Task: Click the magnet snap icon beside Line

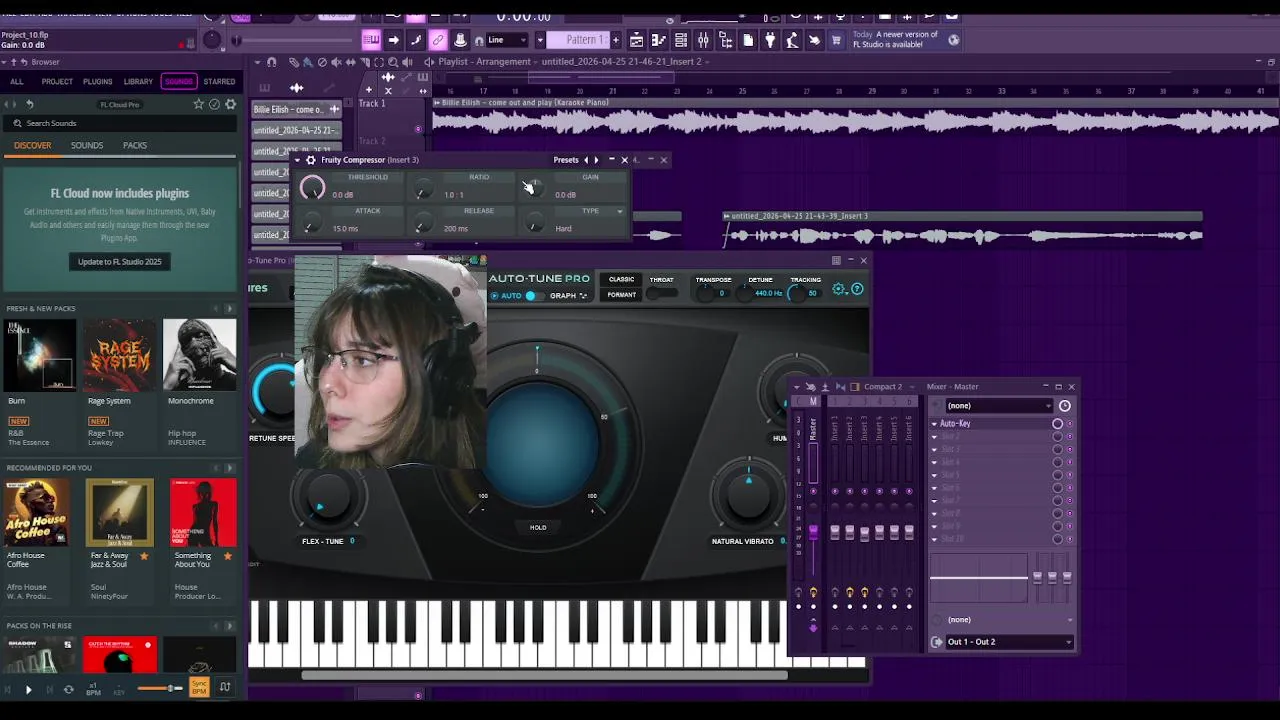Action: tap(479, 41)
